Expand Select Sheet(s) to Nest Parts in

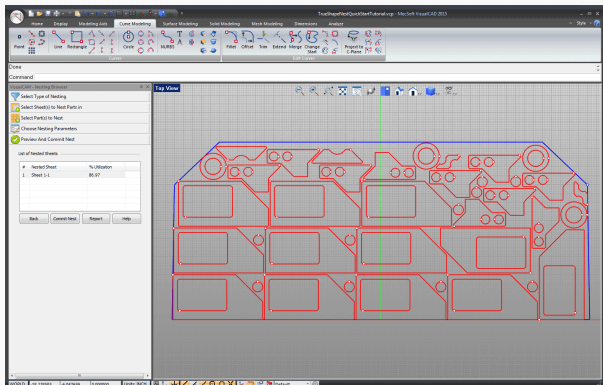pyautogui.click(x=80, y=107)
